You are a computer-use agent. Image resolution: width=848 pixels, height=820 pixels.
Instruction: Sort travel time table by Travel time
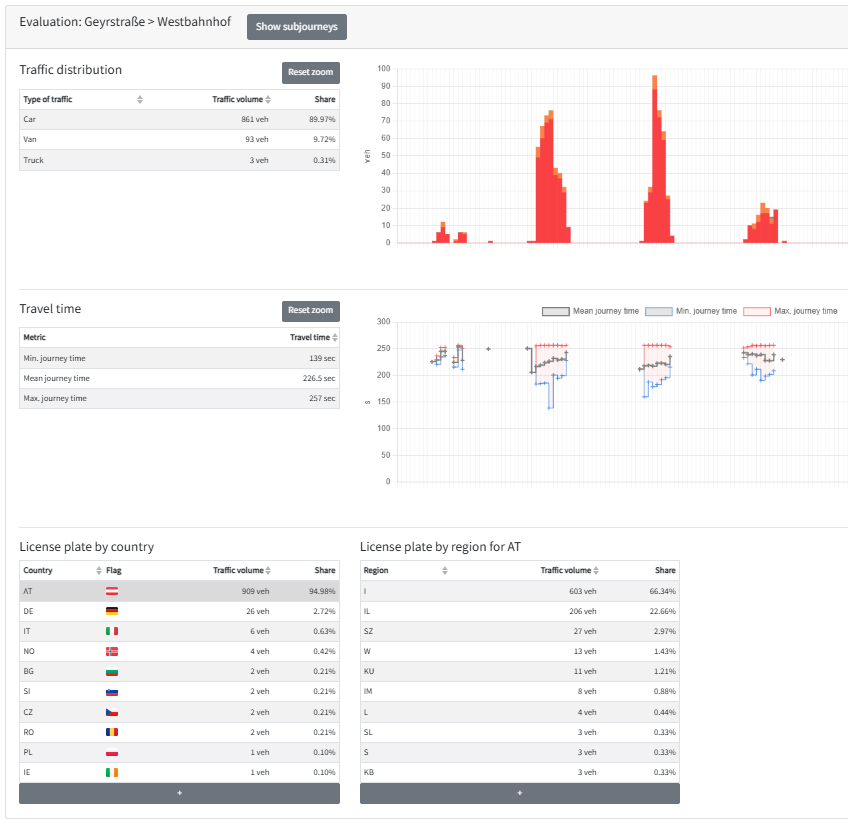point(335,338)
